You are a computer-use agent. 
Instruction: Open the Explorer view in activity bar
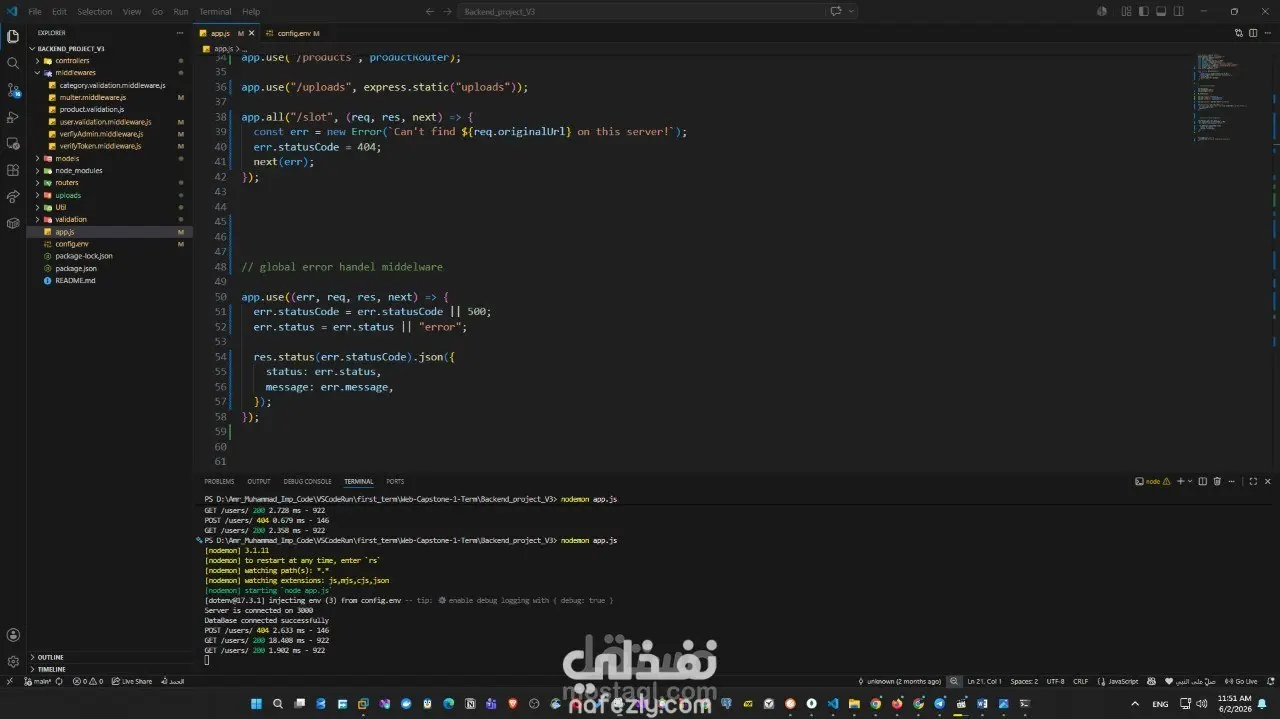point(13,36)
